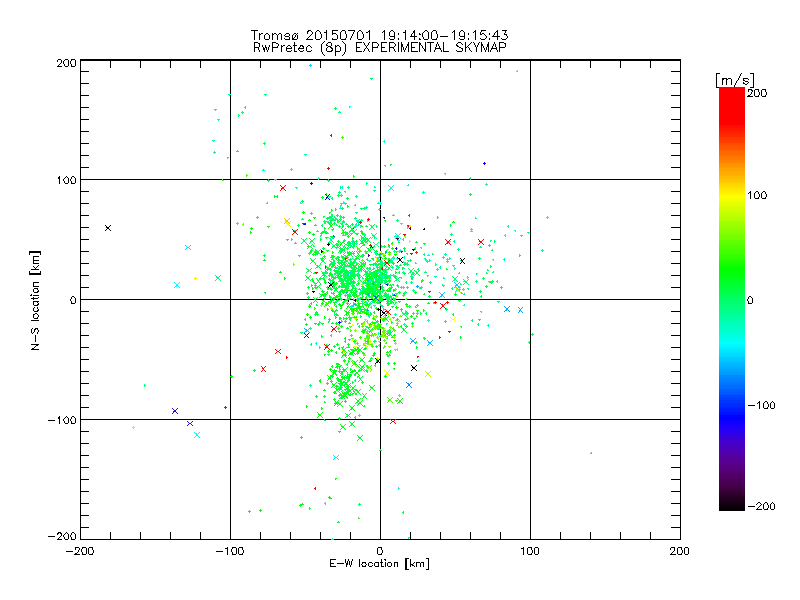The image size is (800, 600).
Task: Select the orange dot near the bottom-left corner
Action: pos(133,428)
